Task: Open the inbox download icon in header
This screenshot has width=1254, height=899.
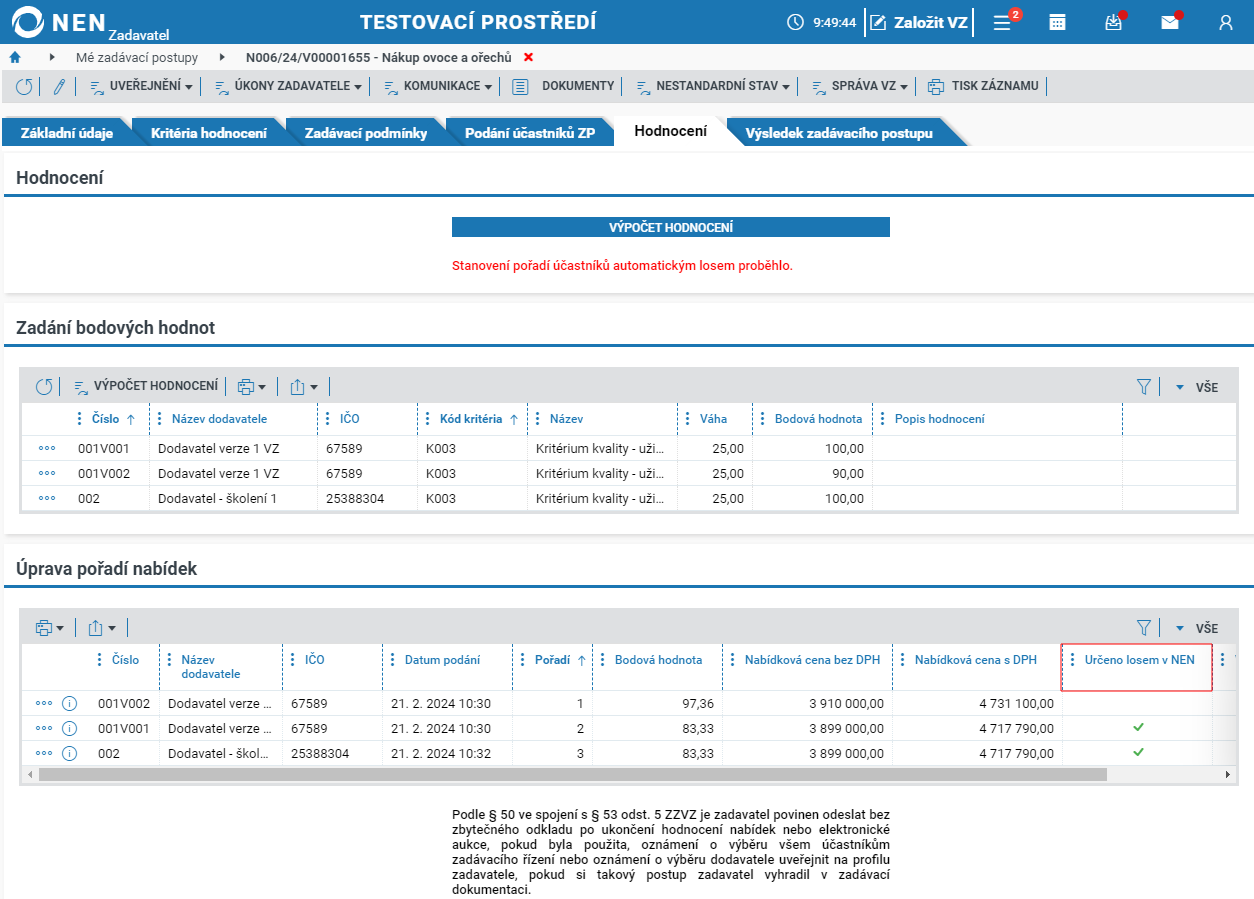Action: pos(1114,22)
